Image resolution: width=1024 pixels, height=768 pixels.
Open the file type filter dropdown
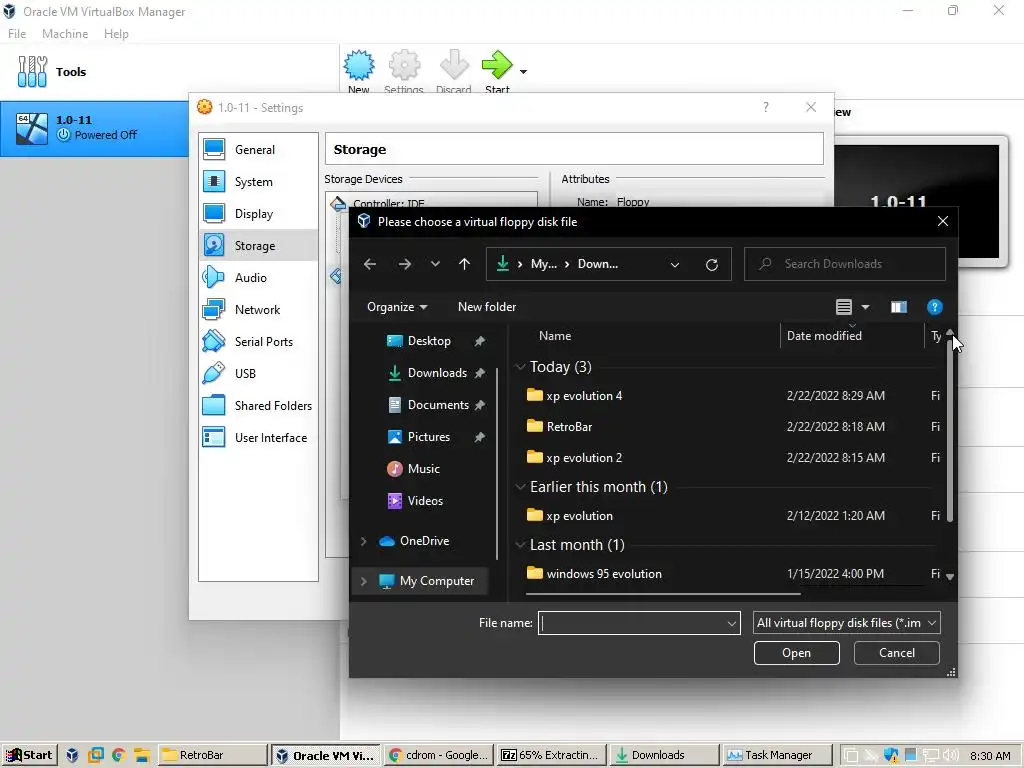coord(846,623)
